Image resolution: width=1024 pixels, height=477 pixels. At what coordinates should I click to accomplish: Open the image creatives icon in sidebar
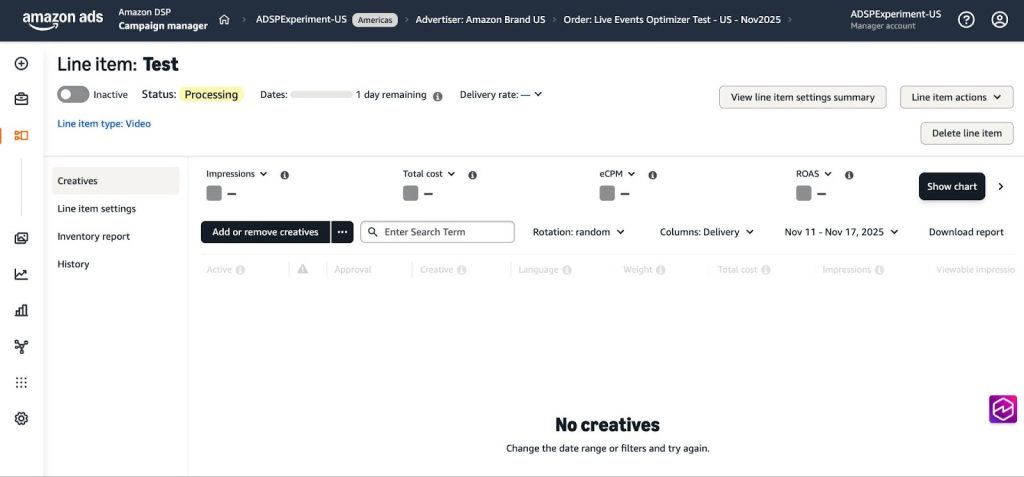pos(22,238)
